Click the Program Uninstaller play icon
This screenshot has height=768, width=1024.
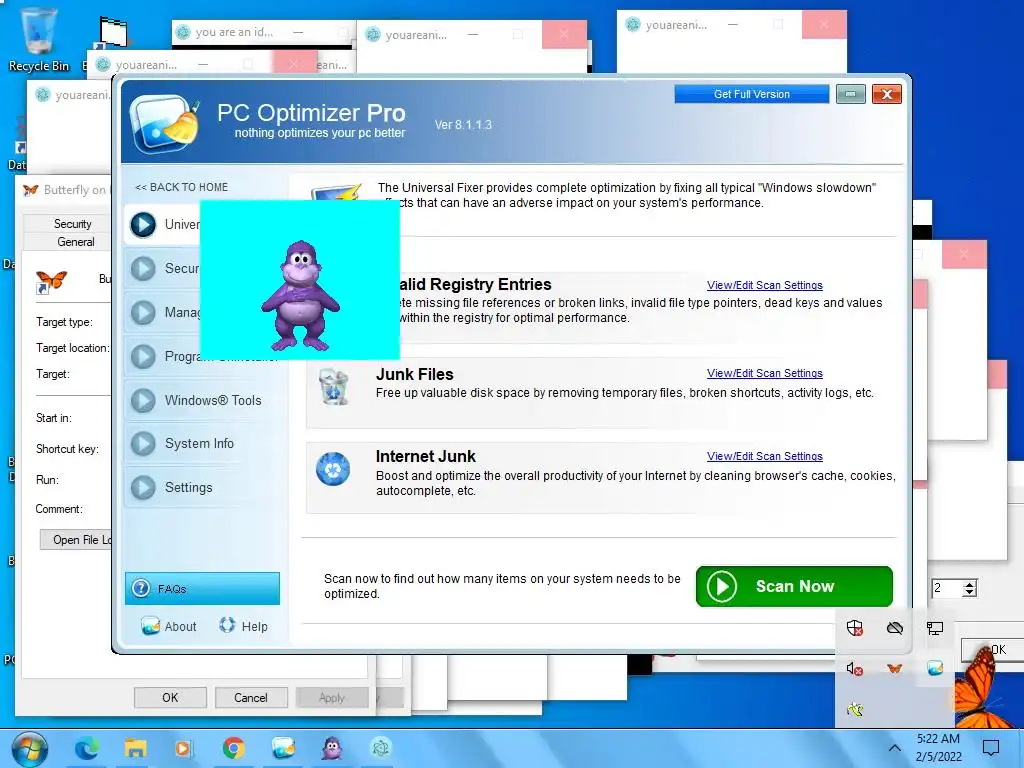[143, 357]
